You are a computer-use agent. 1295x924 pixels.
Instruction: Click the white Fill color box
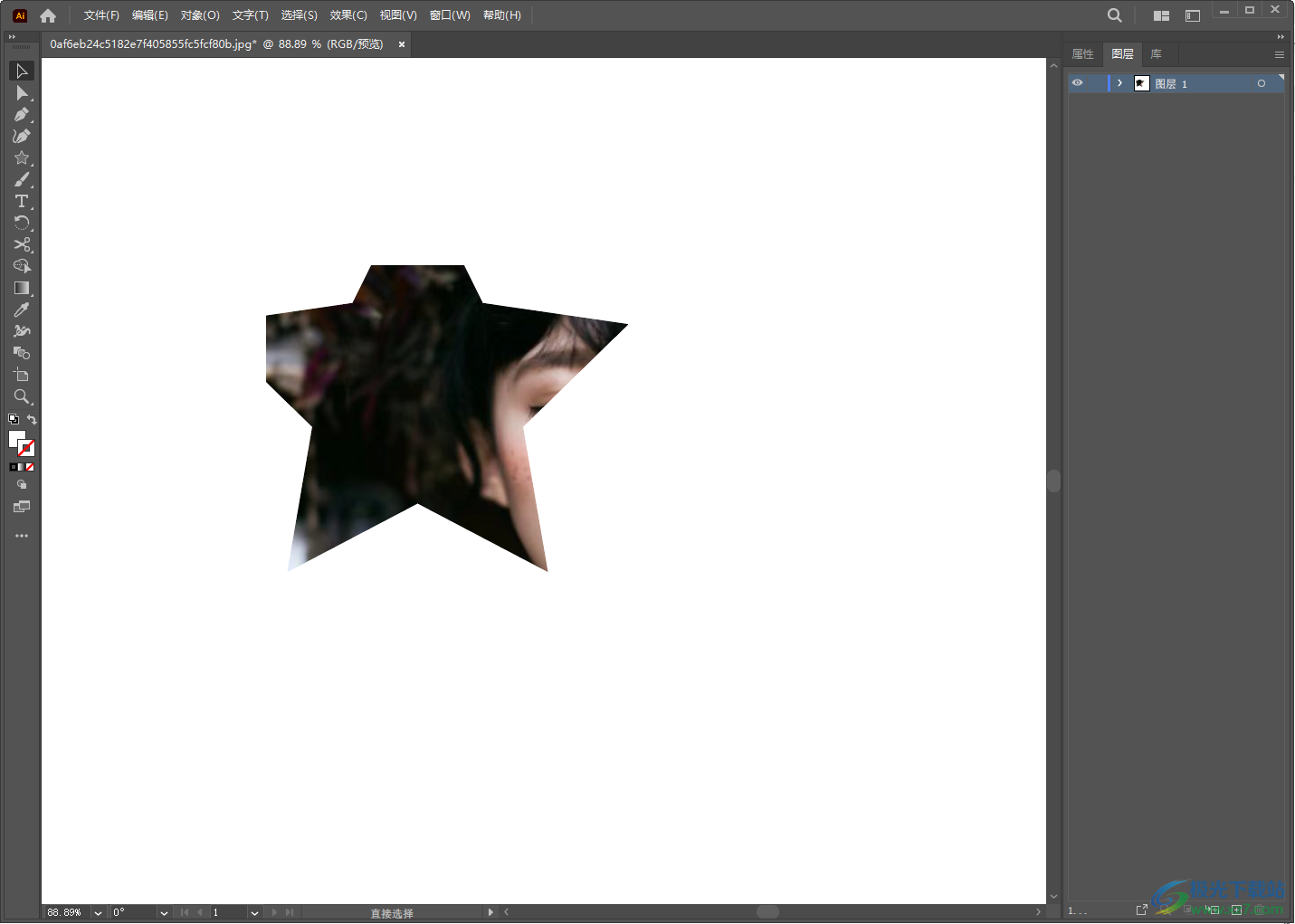[x=15, y=439]
